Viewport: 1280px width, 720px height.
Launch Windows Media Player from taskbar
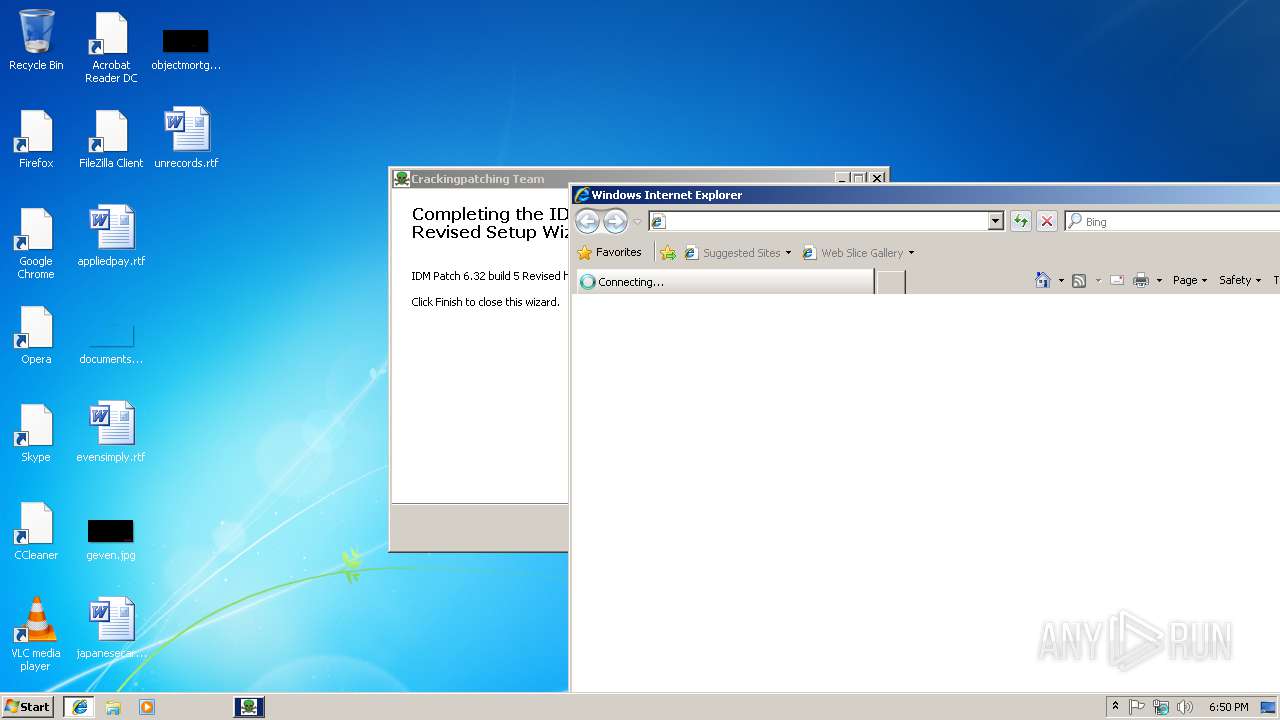(147, 707)
